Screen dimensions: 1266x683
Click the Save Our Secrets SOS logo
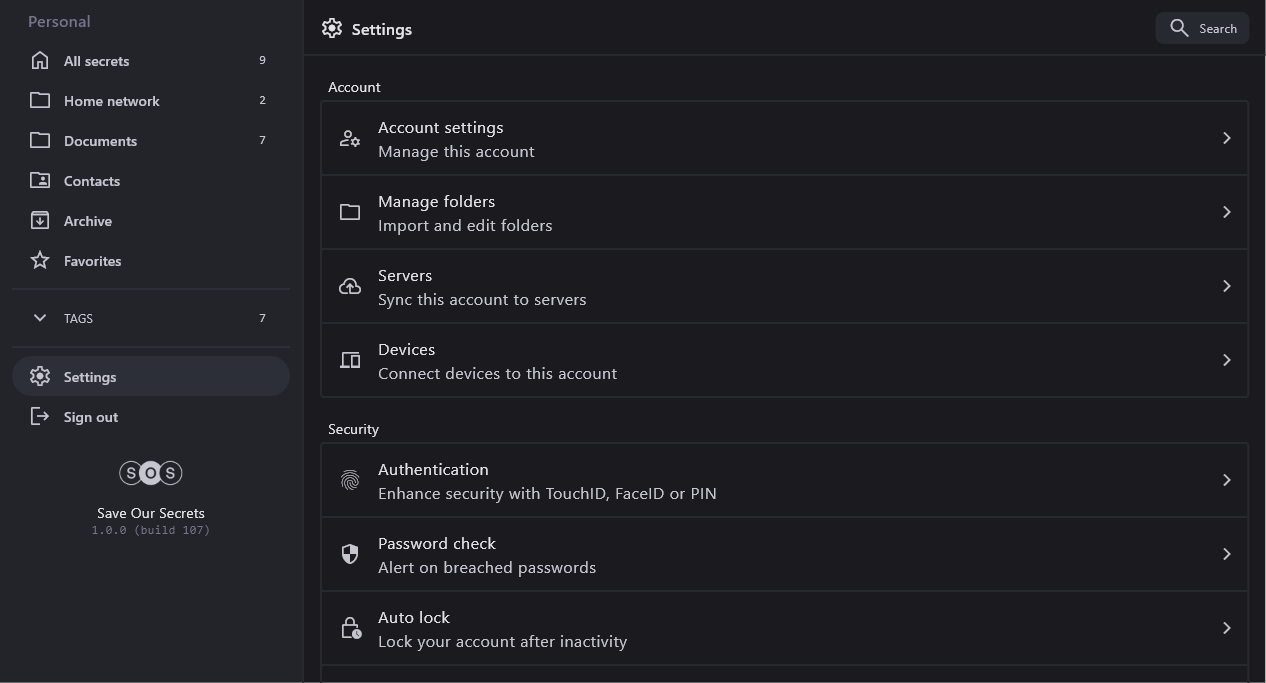151,473
